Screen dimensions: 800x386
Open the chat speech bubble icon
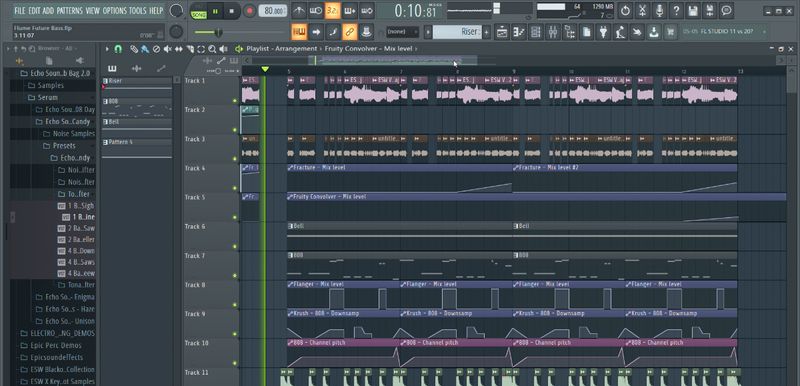click(727, 10)
